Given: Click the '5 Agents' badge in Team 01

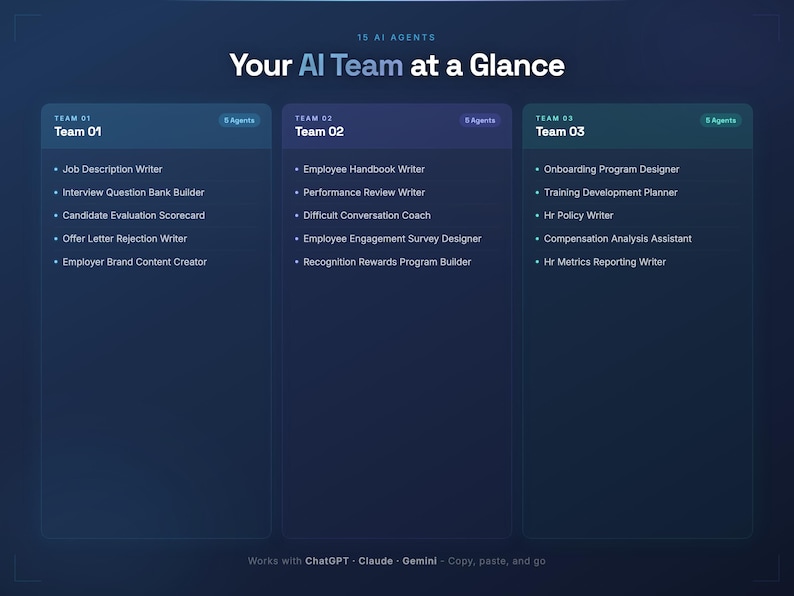Looking at the screenshot, I should [240, 121].
